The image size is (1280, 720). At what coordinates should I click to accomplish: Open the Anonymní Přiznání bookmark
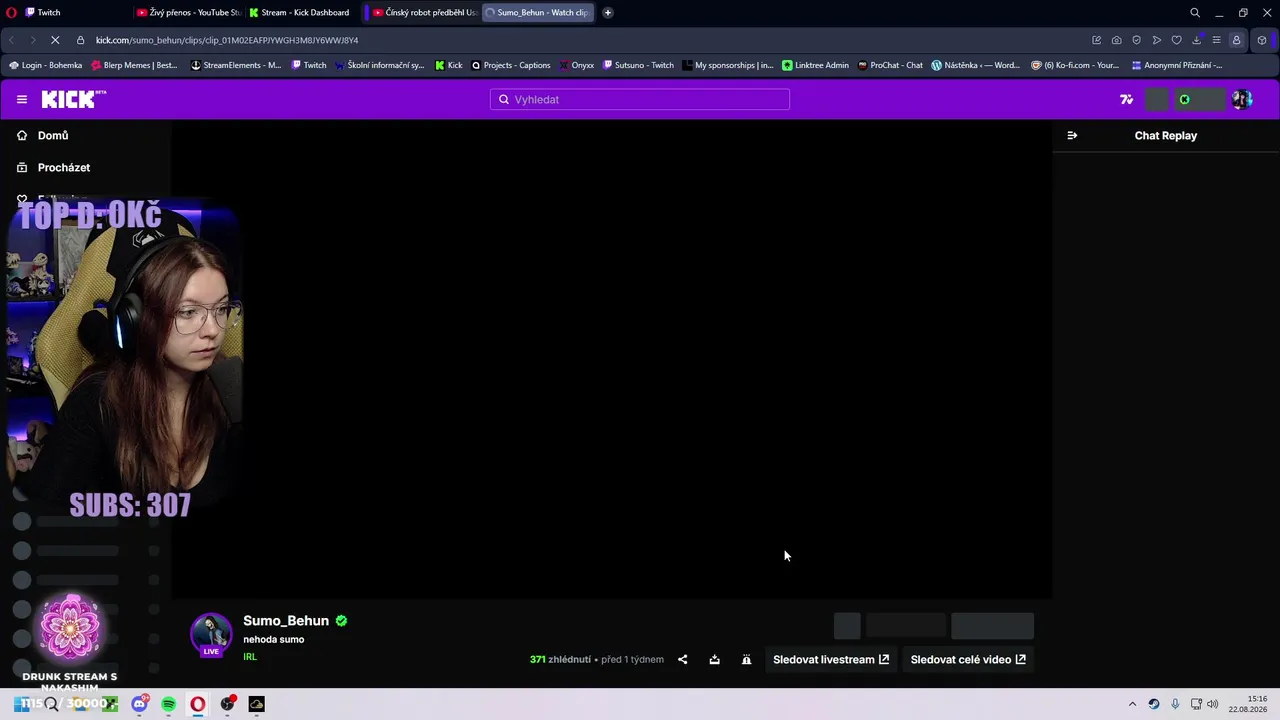(x=1177, y=65)
